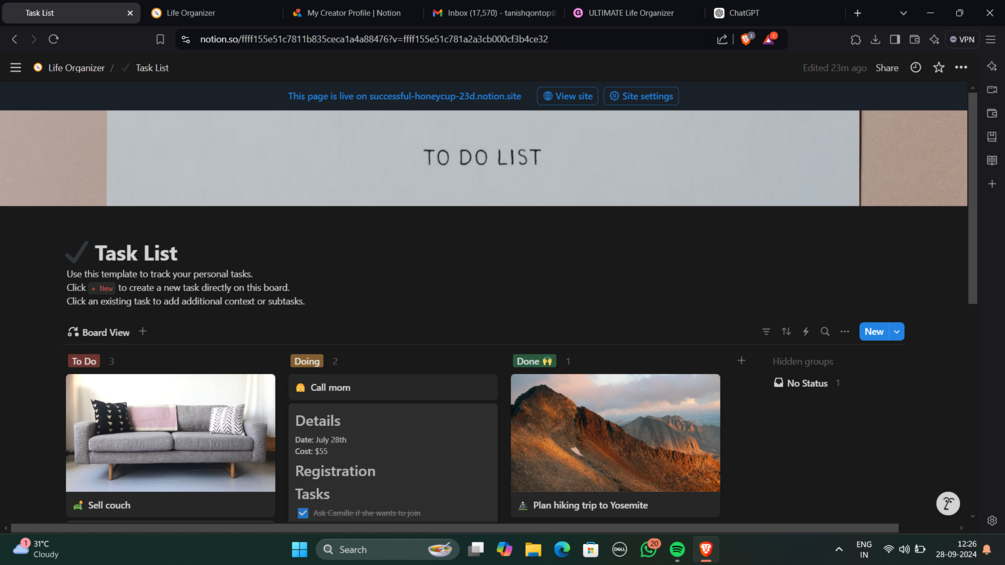
Task: Open the board search magnifier icon
Action: [825, 332]
